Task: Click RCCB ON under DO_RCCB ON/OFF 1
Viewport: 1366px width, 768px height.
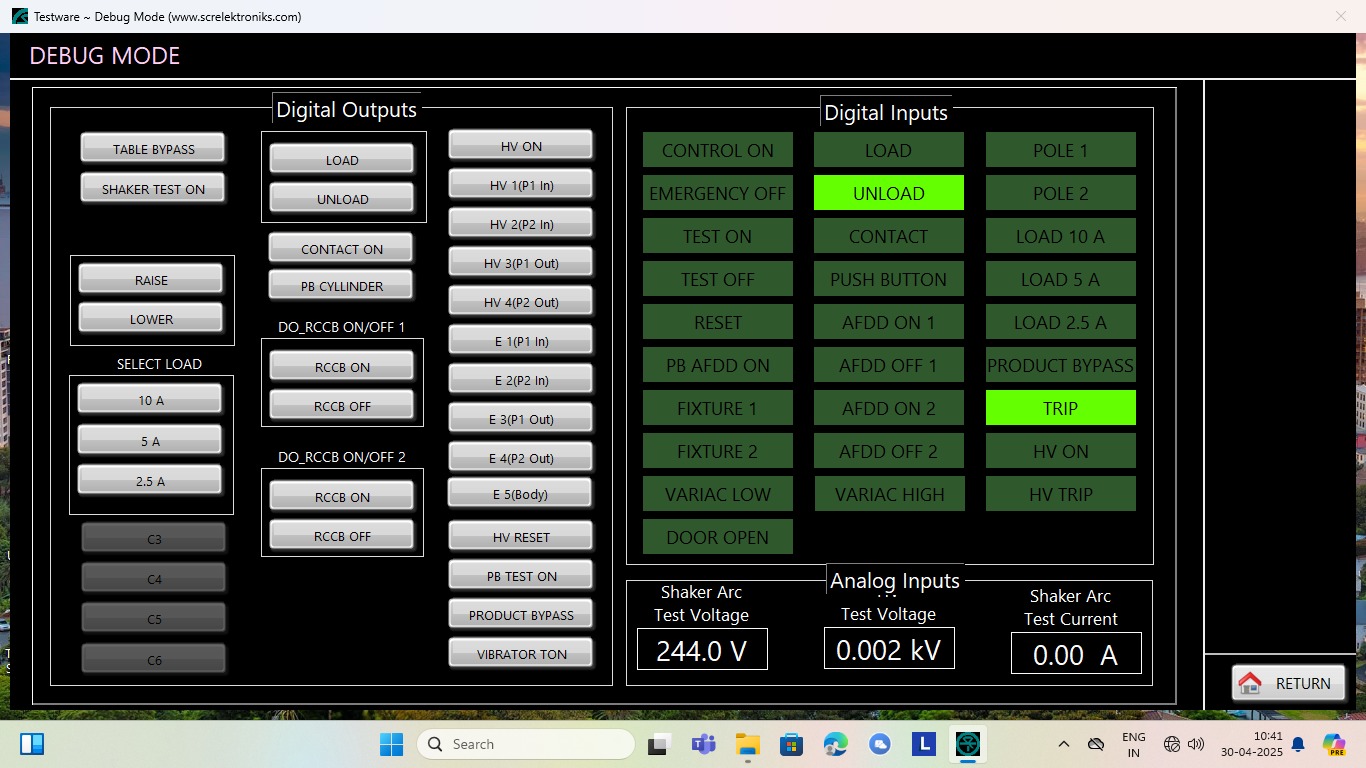Action: [x=342, y=367]
